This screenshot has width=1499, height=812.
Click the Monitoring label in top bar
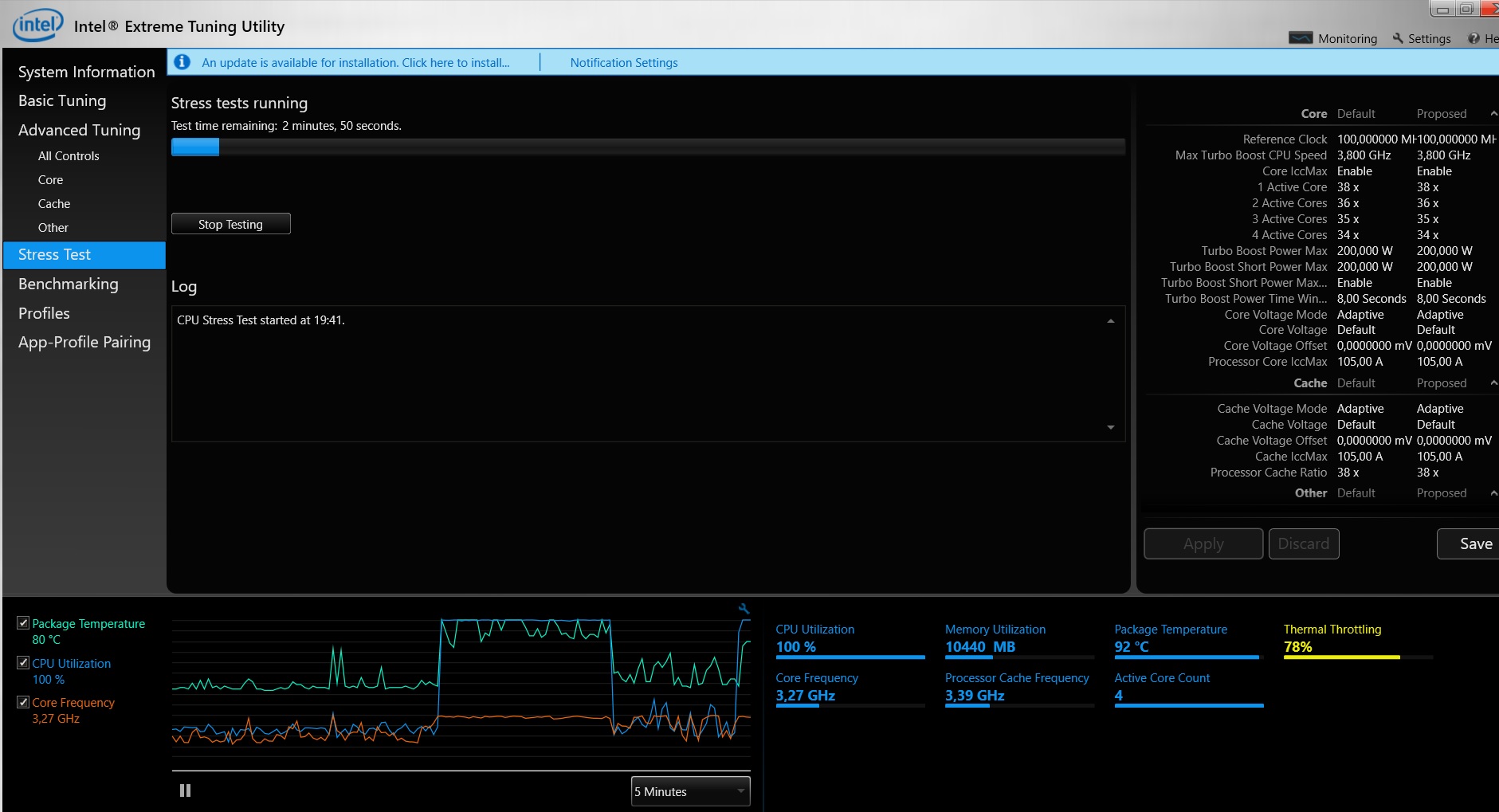click(x=1348, y=38)
